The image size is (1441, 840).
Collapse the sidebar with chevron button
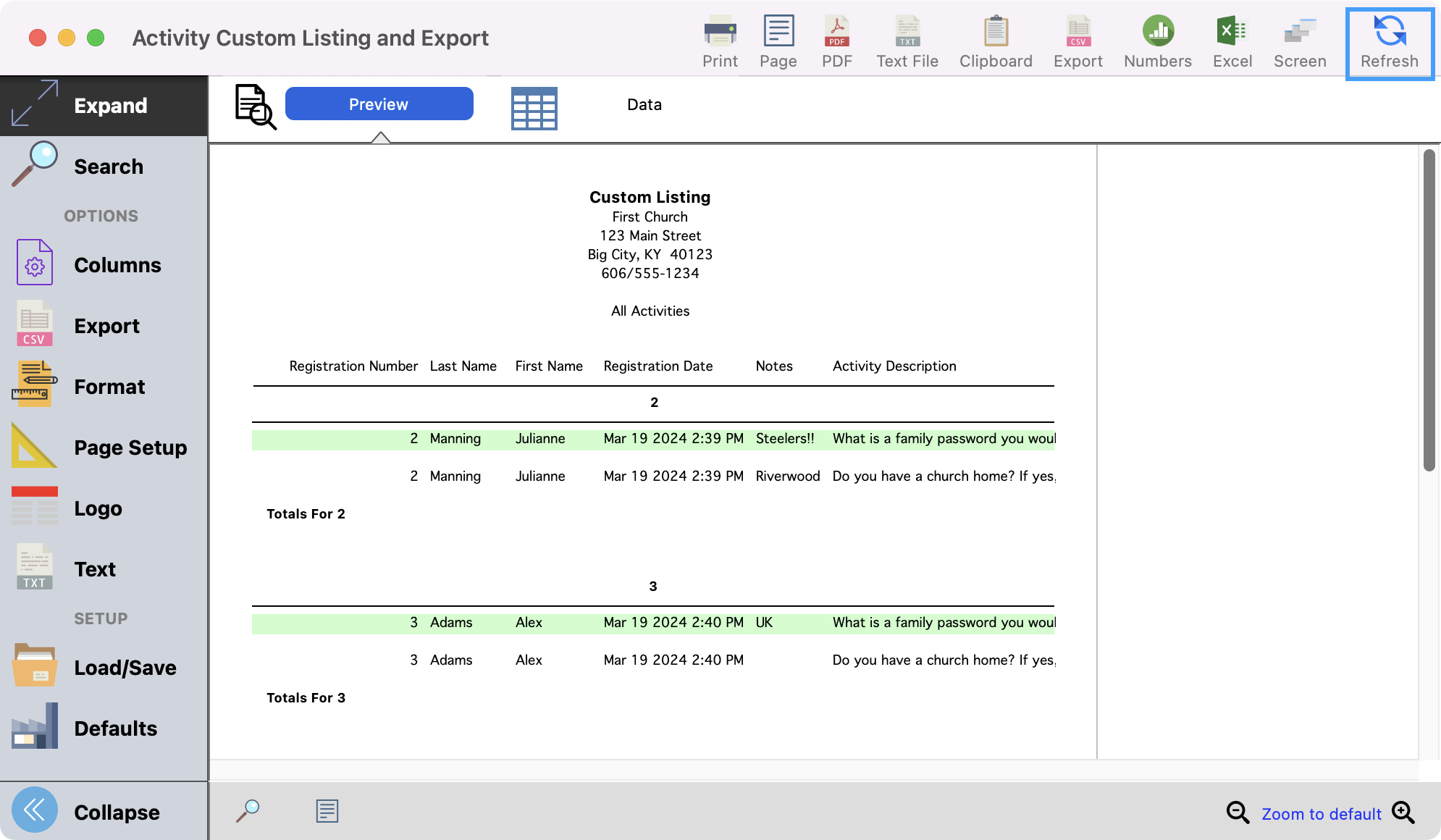point(35,810)
